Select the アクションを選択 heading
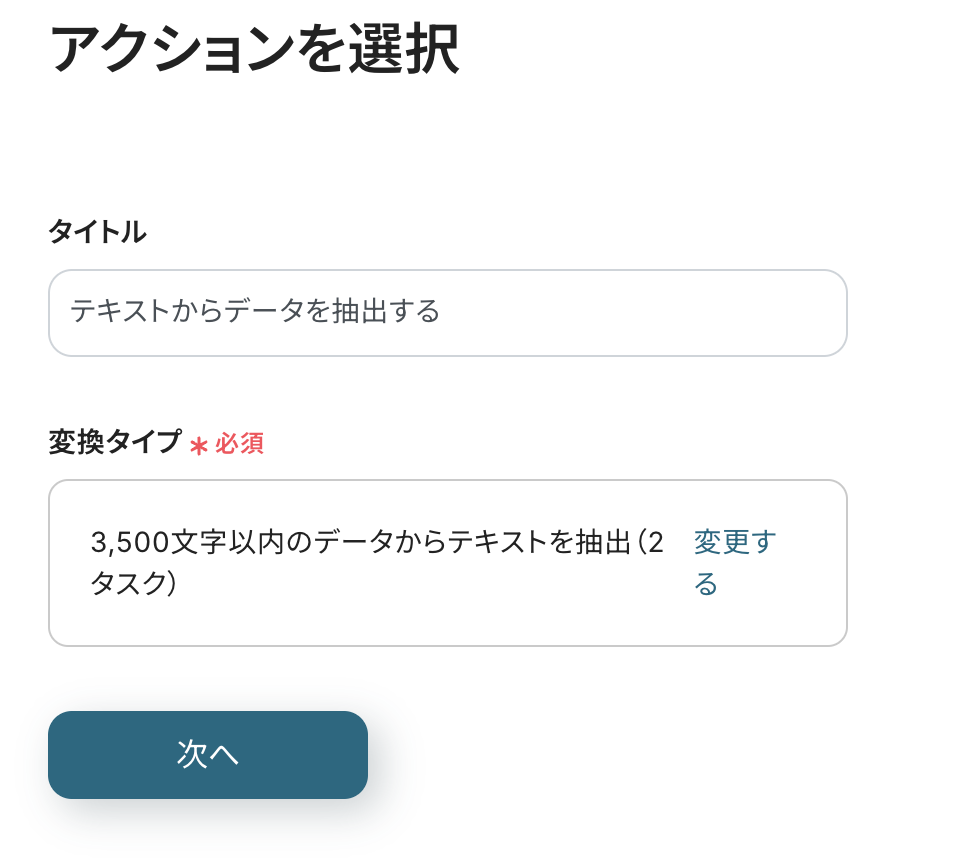This screenshot has height=860, width=960. click(254, 50)
